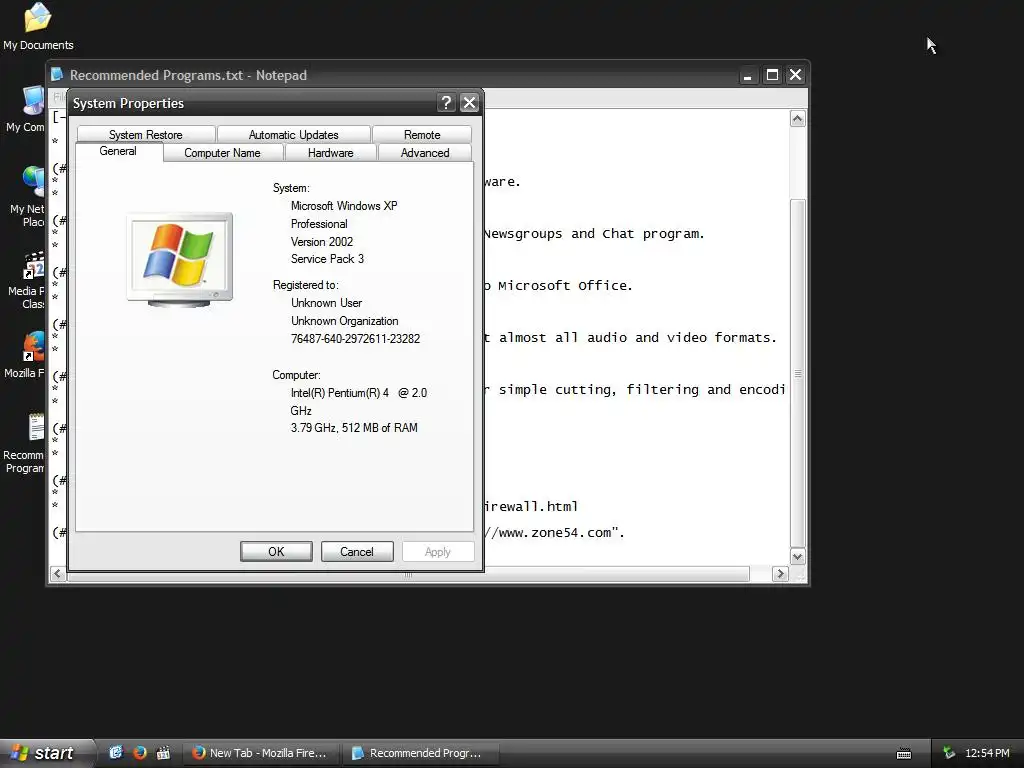Click the Internet Explorer quick launch icon

[x=116, y=752]
